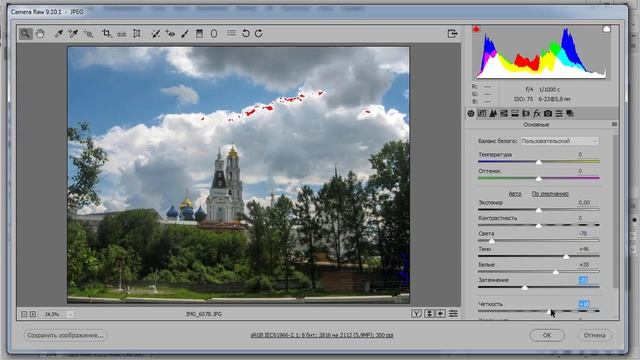Zoom out with the minus button
This screenshot has height=360, width=640.
(x=24, y=314)
